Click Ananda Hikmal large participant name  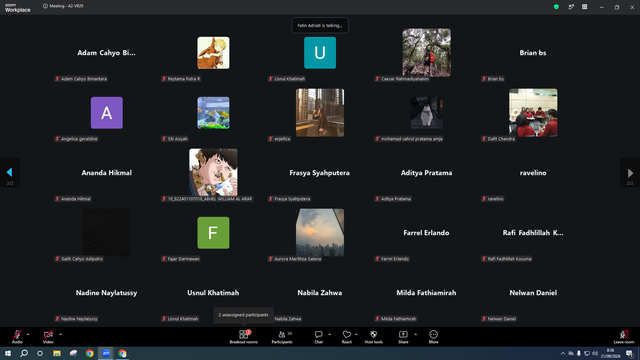pyautogui.click(x=107, y=173)
